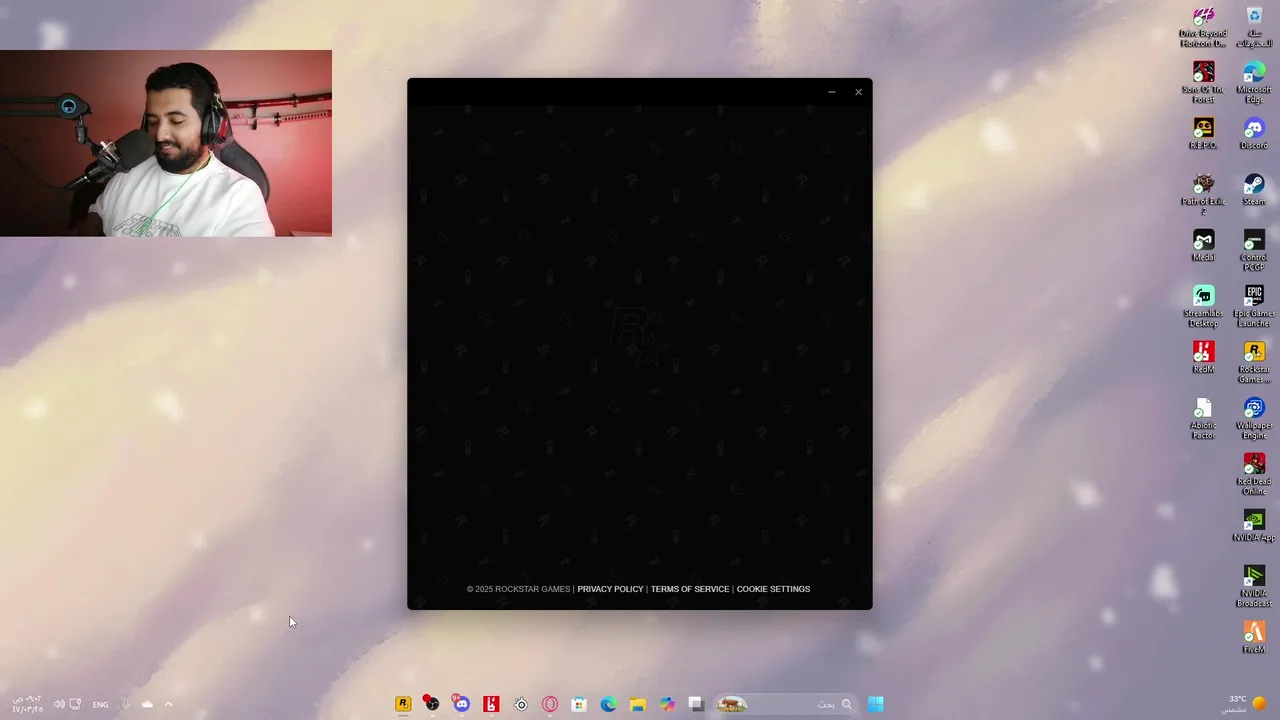Open Copilot from the taskbar

pyautogui.click(x=667, y=704)
